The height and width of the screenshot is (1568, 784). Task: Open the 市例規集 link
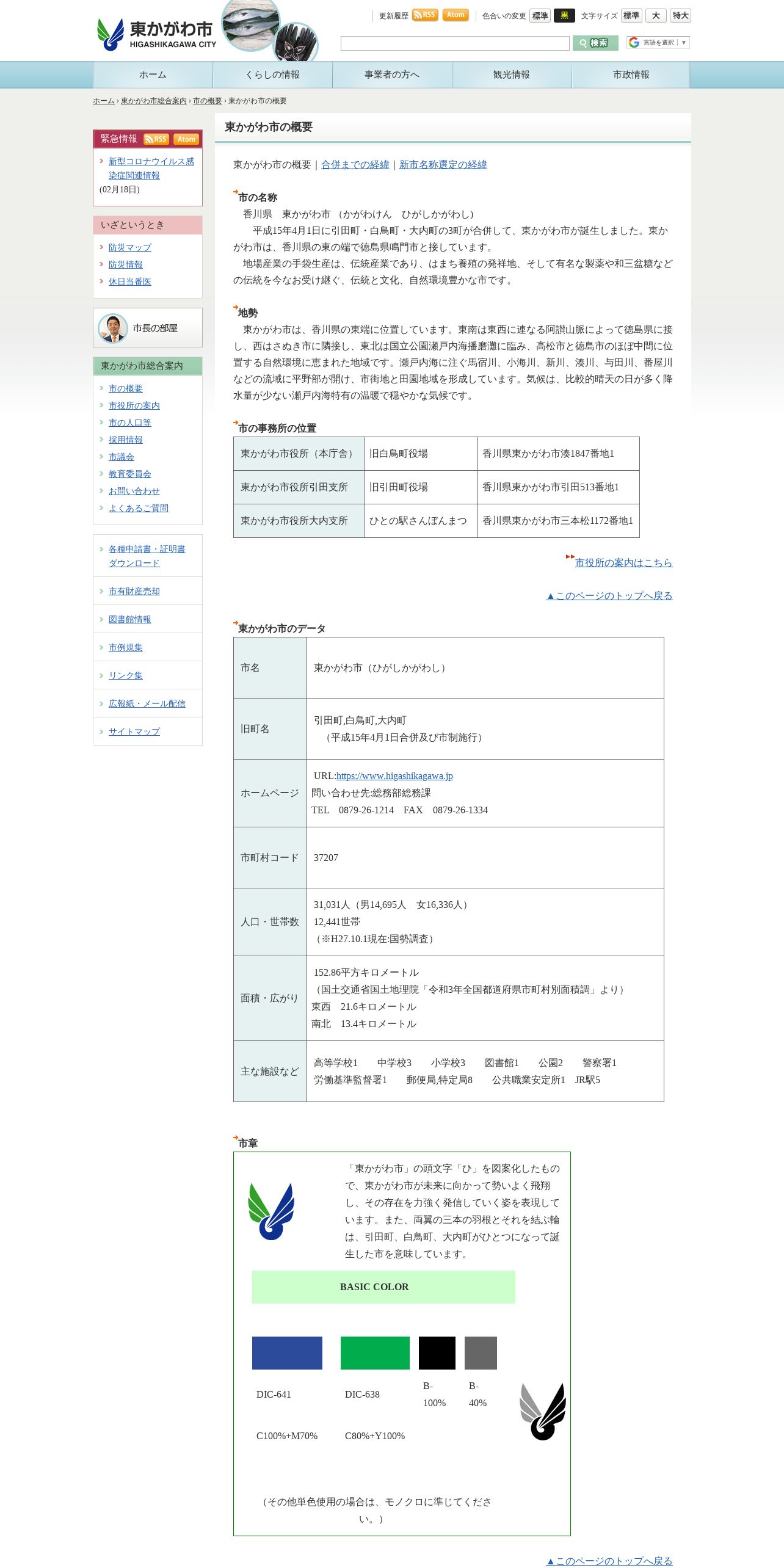click(x=126, y=647)
